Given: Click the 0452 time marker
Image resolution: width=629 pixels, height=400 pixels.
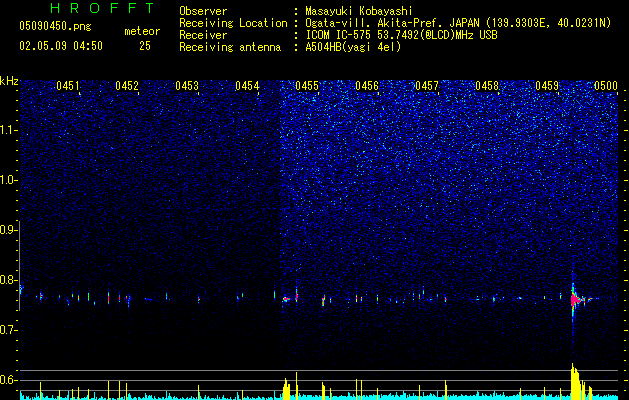Looking at the screenshot, I should coord(127,86).
